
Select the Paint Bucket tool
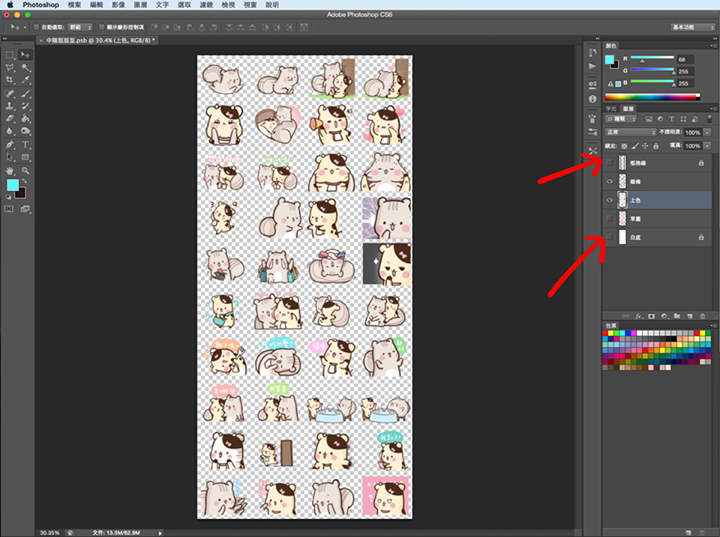click(25, 119)
